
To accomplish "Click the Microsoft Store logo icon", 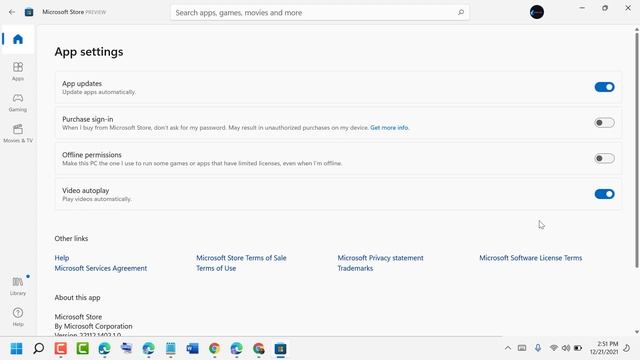I will (29, 12).
